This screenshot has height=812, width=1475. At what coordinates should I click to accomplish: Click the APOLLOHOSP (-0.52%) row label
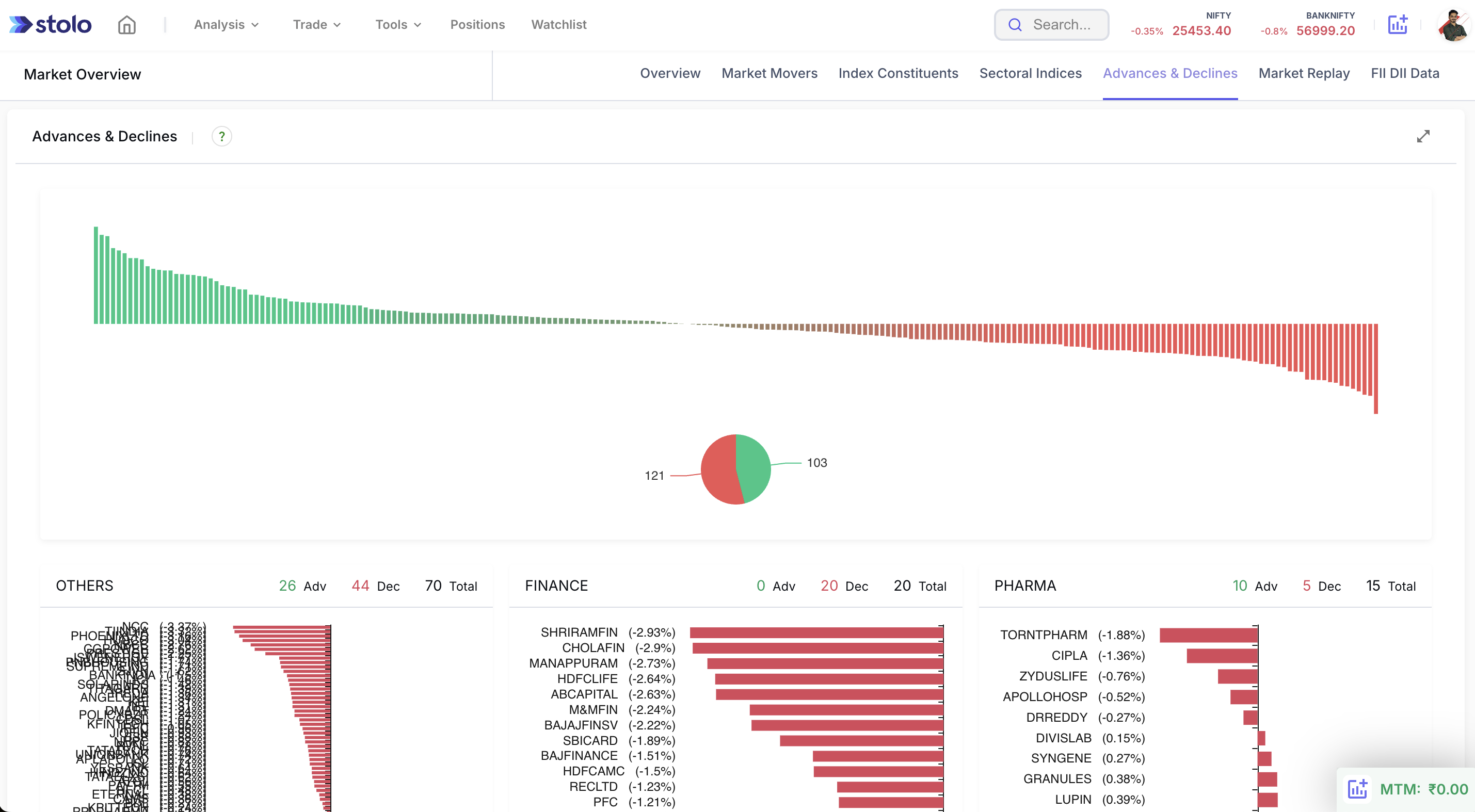(x=1073, y=696)
